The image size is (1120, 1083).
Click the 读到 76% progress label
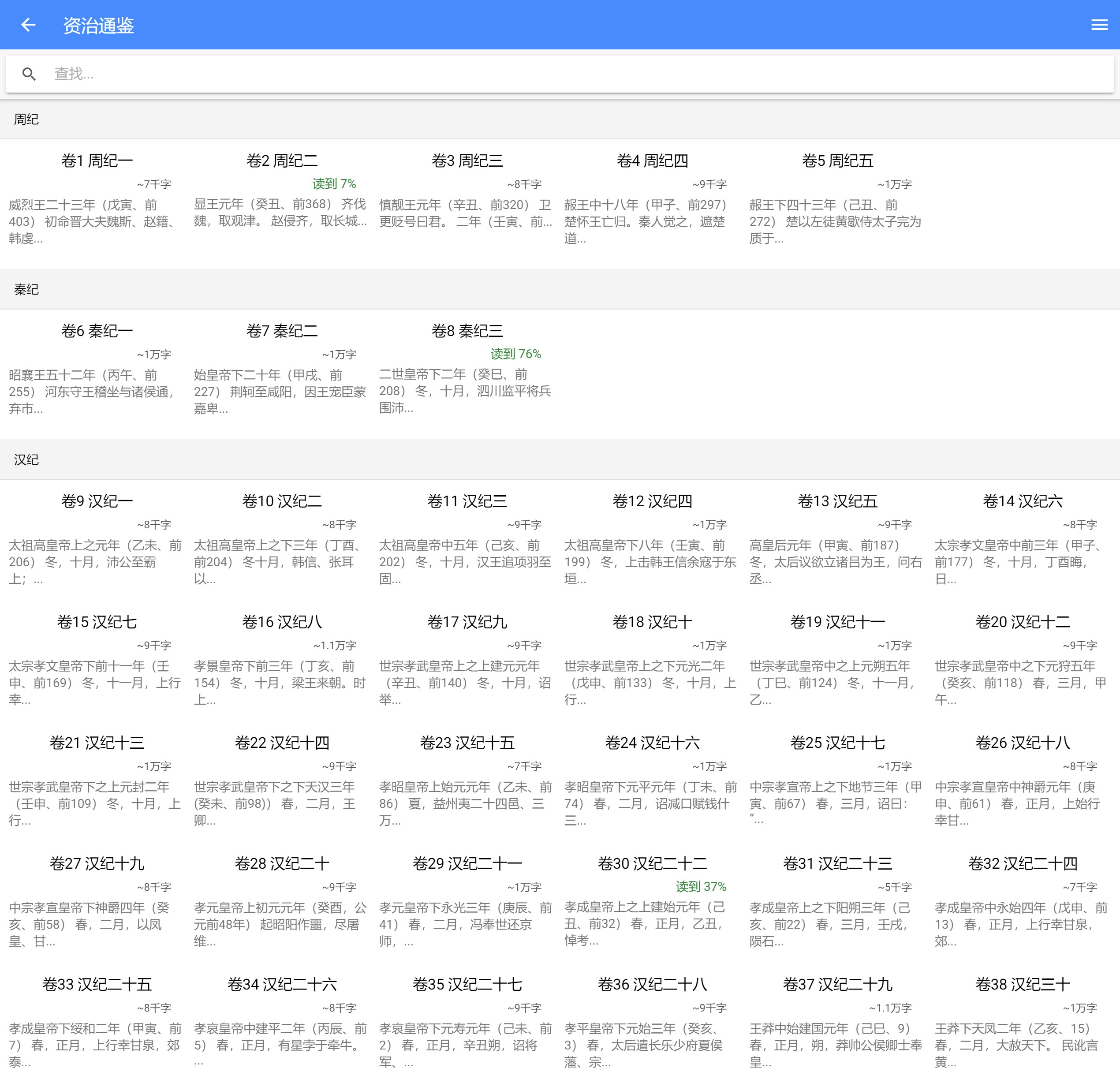point(515,355)
